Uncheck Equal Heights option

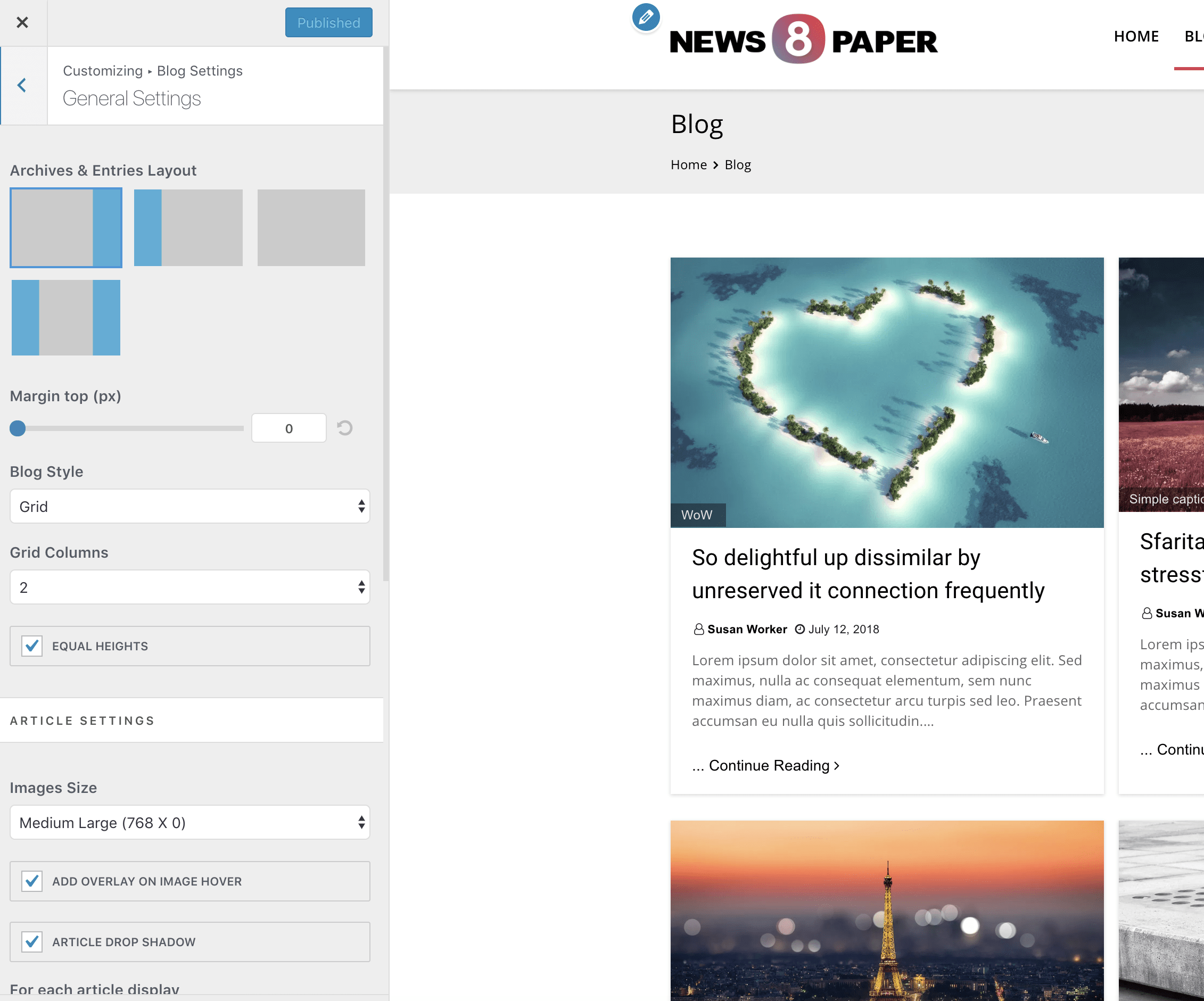pyautogui.click(x=31, y=646)
